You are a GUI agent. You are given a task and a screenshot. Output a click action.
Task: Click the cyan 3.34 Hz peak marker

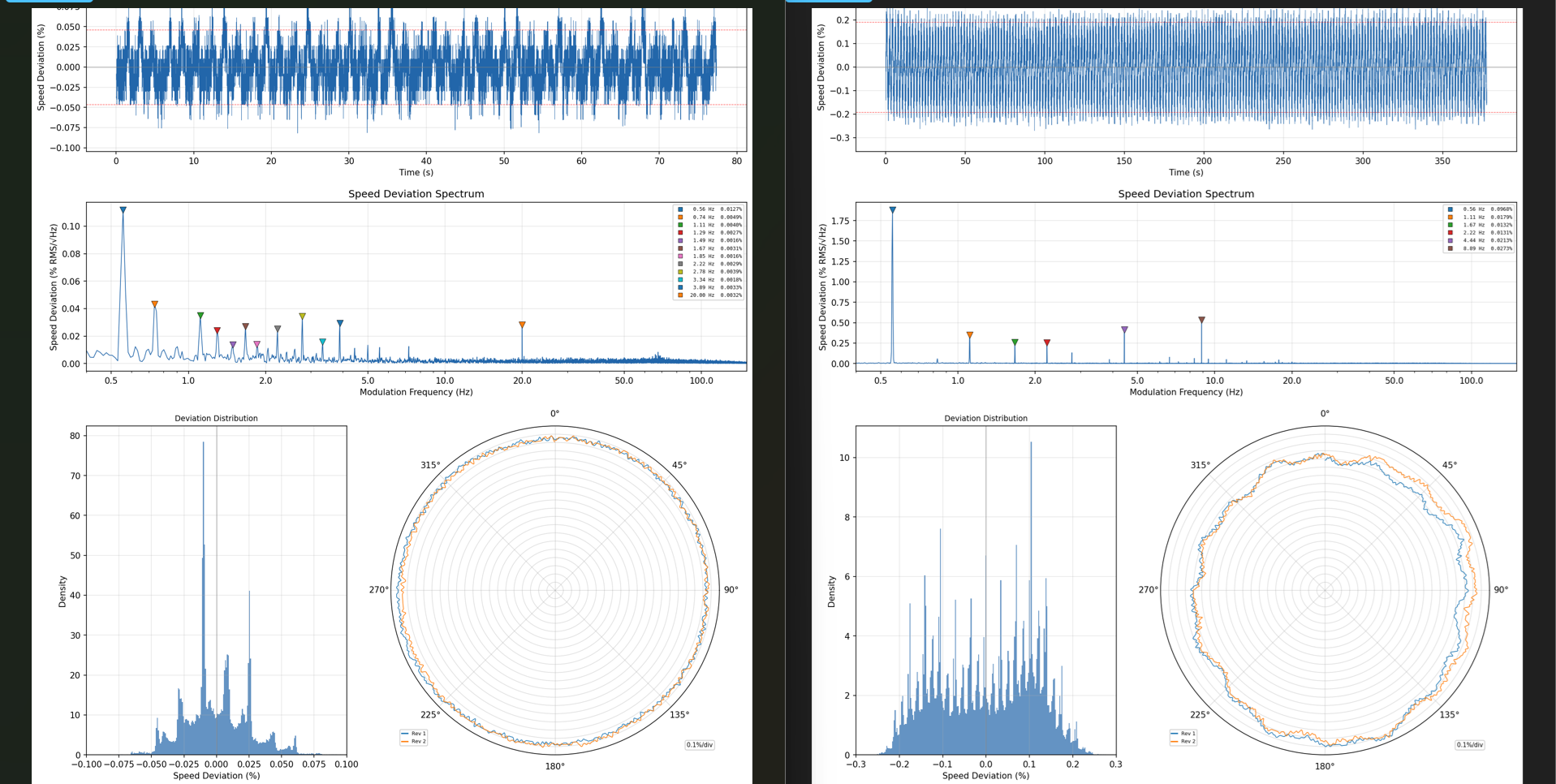tap(322, 342)
